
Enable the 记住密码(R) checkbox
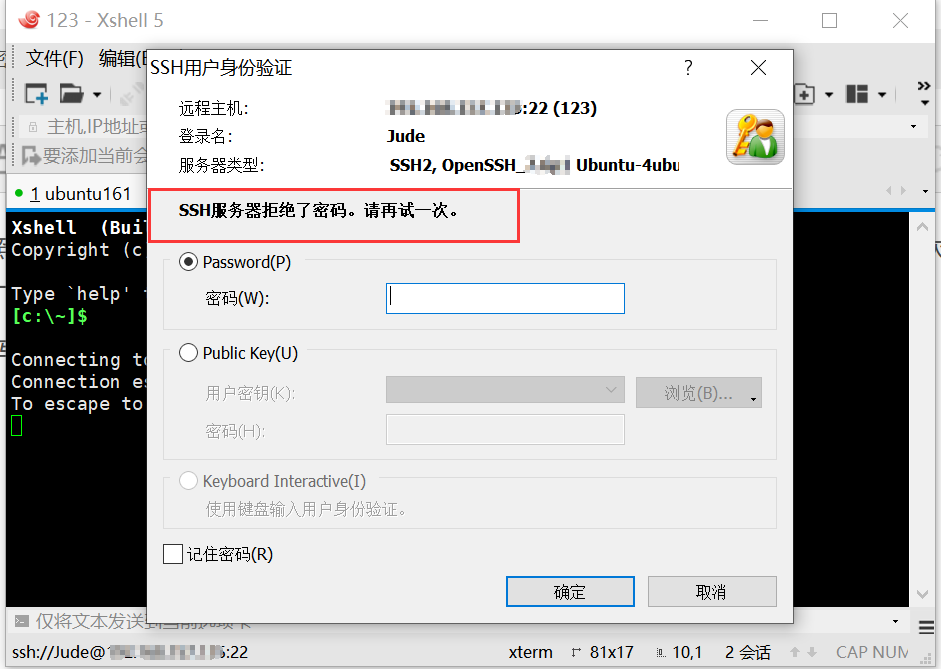[173, 554]
